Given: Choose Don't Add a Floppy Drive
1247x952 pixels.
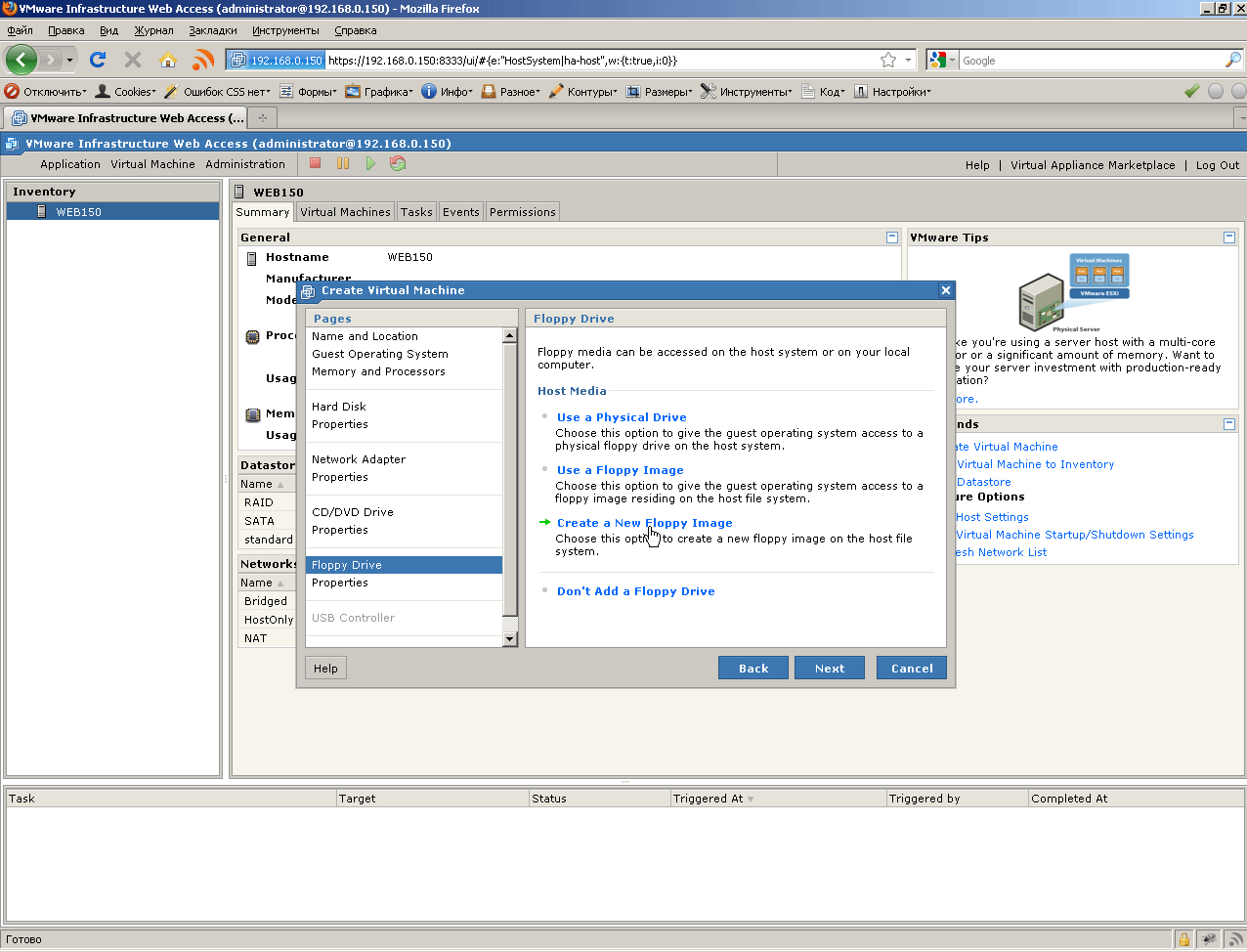Looking at the screenshot, I should tap(636, 591).
